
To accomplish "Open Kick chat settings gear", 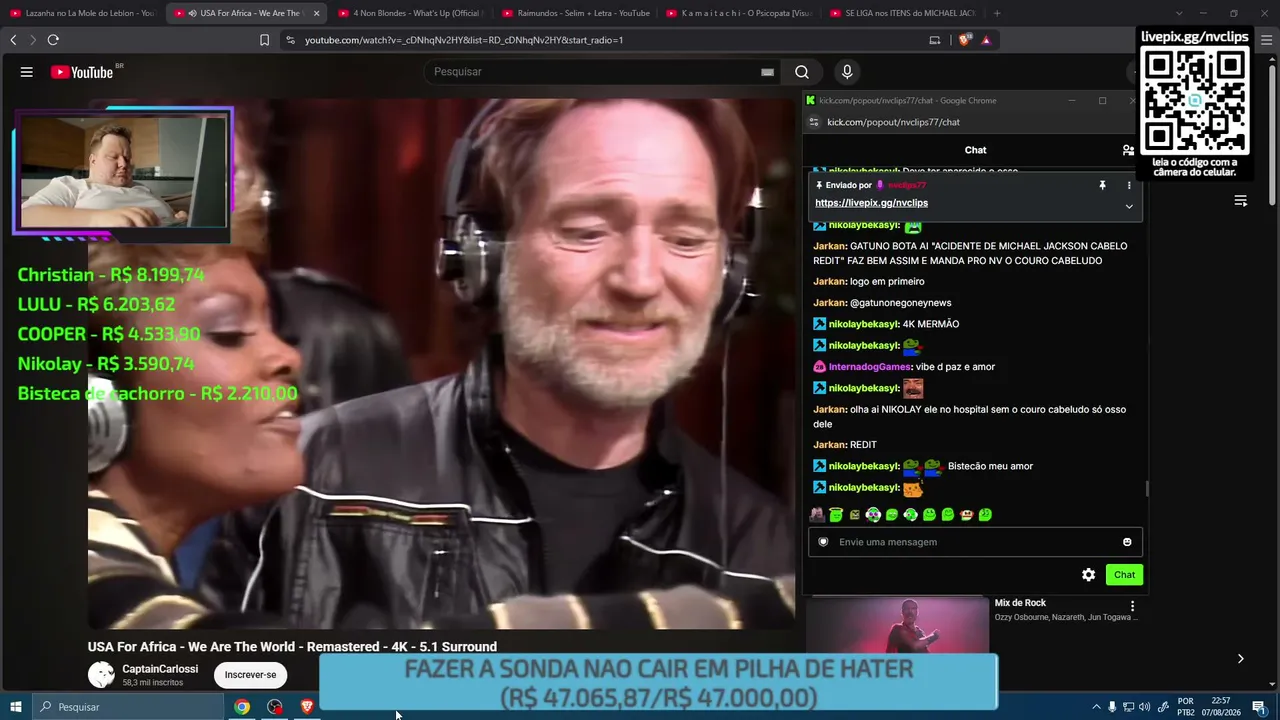I will [x=1088, y=575].
